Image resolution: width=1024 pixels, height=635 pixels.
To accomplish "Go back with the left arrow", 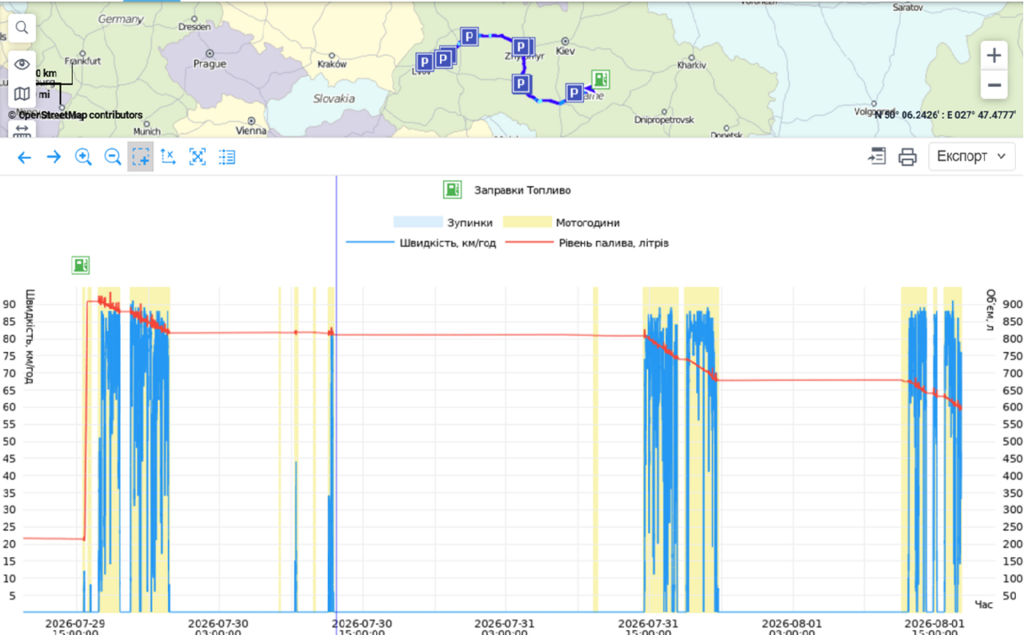I will 24,157.
